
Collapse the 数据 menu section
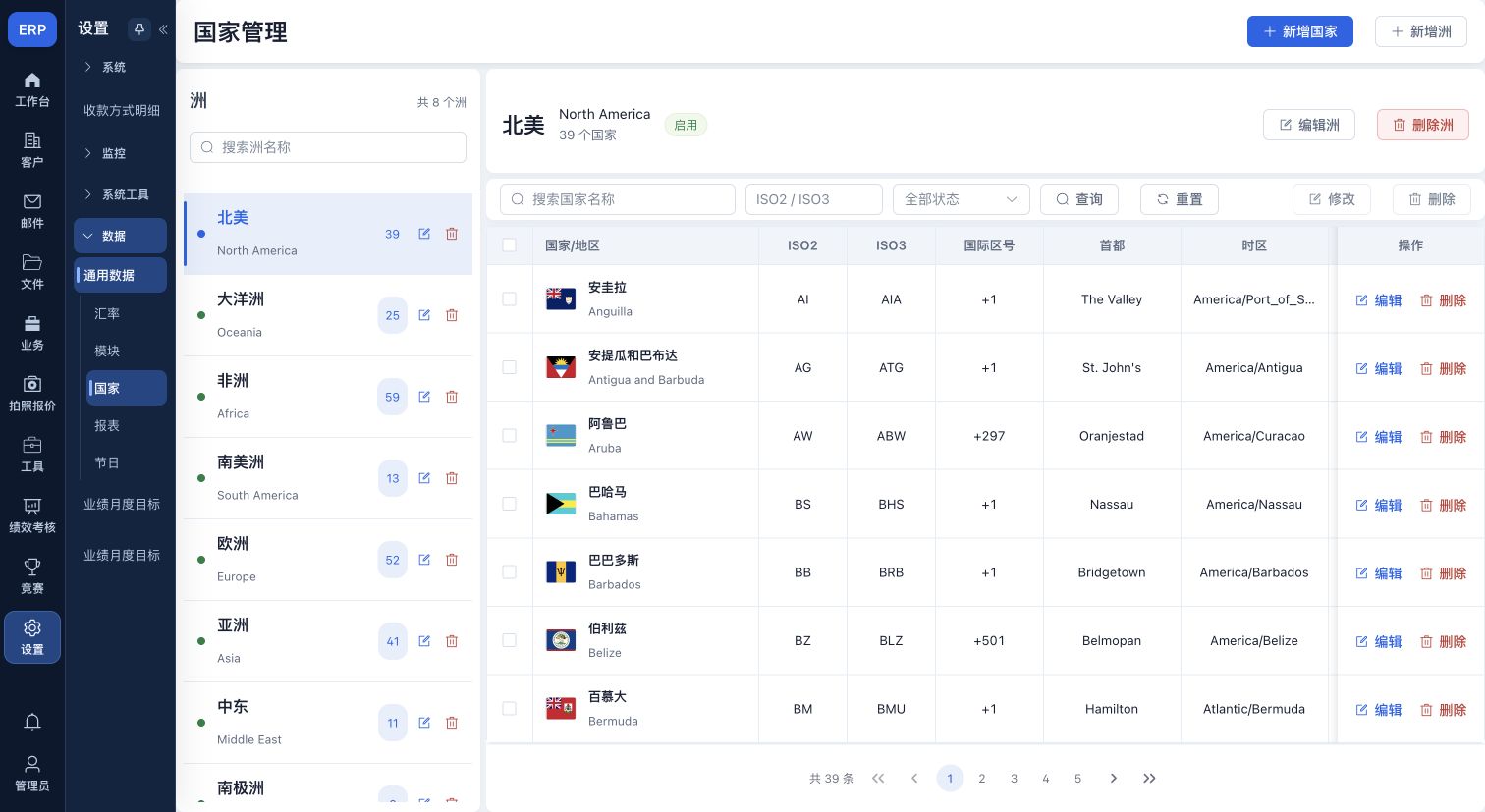click(120, 236)
